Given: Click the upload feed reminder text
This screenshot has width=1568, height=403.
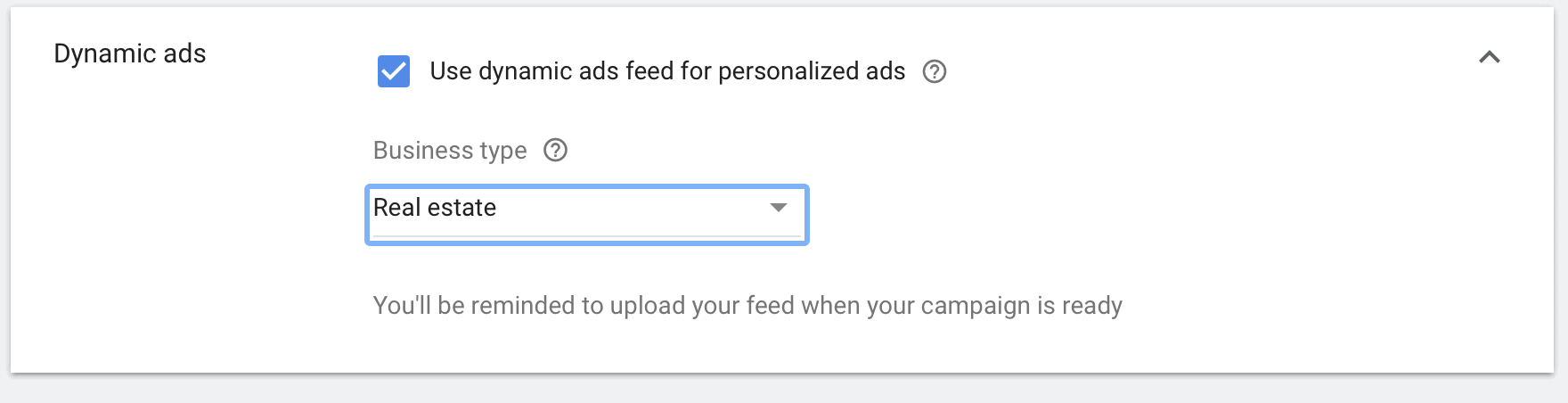Looking at the screenshot, I should click(747, 306).
